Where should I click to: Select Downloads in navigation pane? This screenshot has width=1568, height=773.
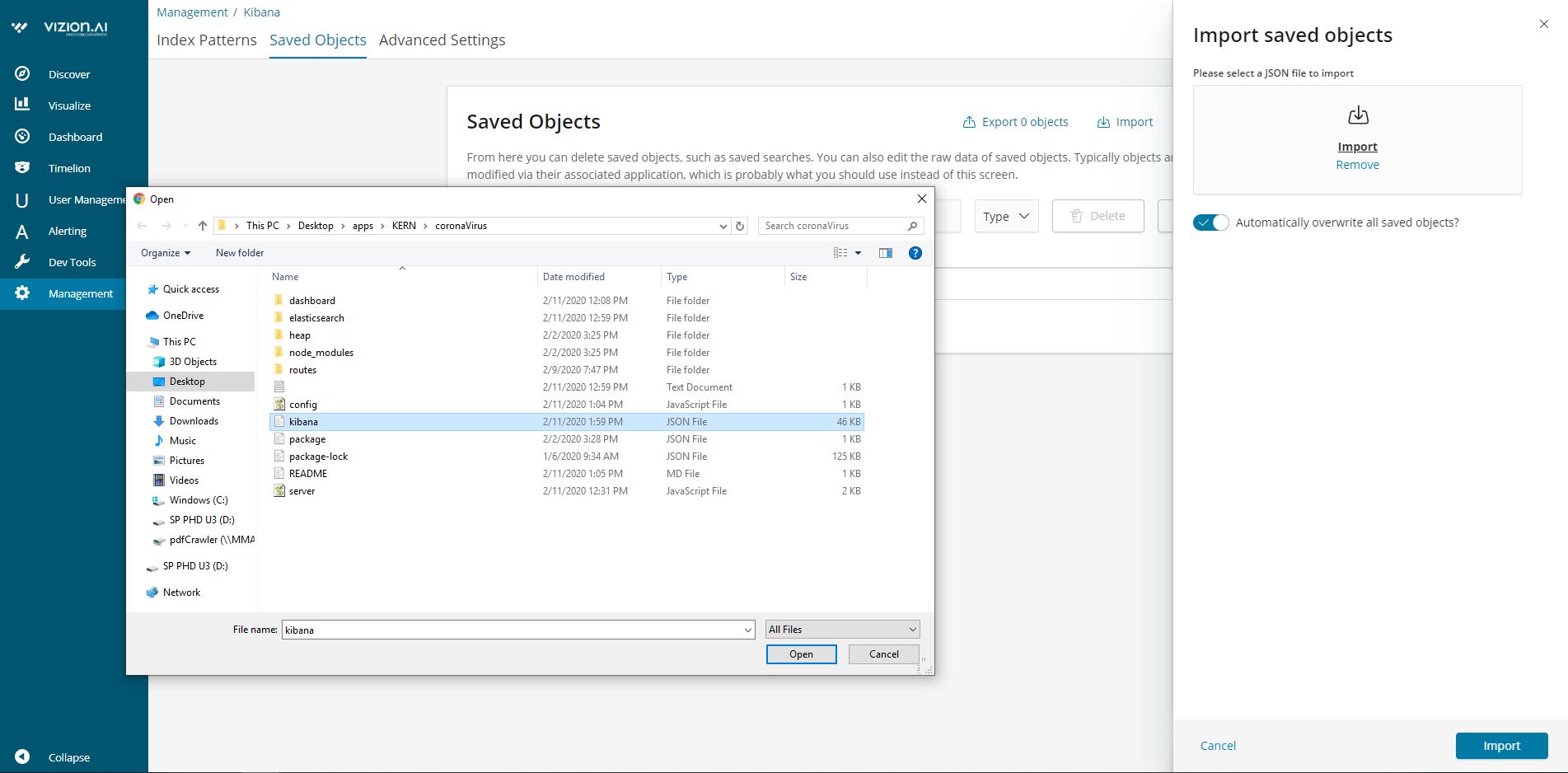[194, 421]
